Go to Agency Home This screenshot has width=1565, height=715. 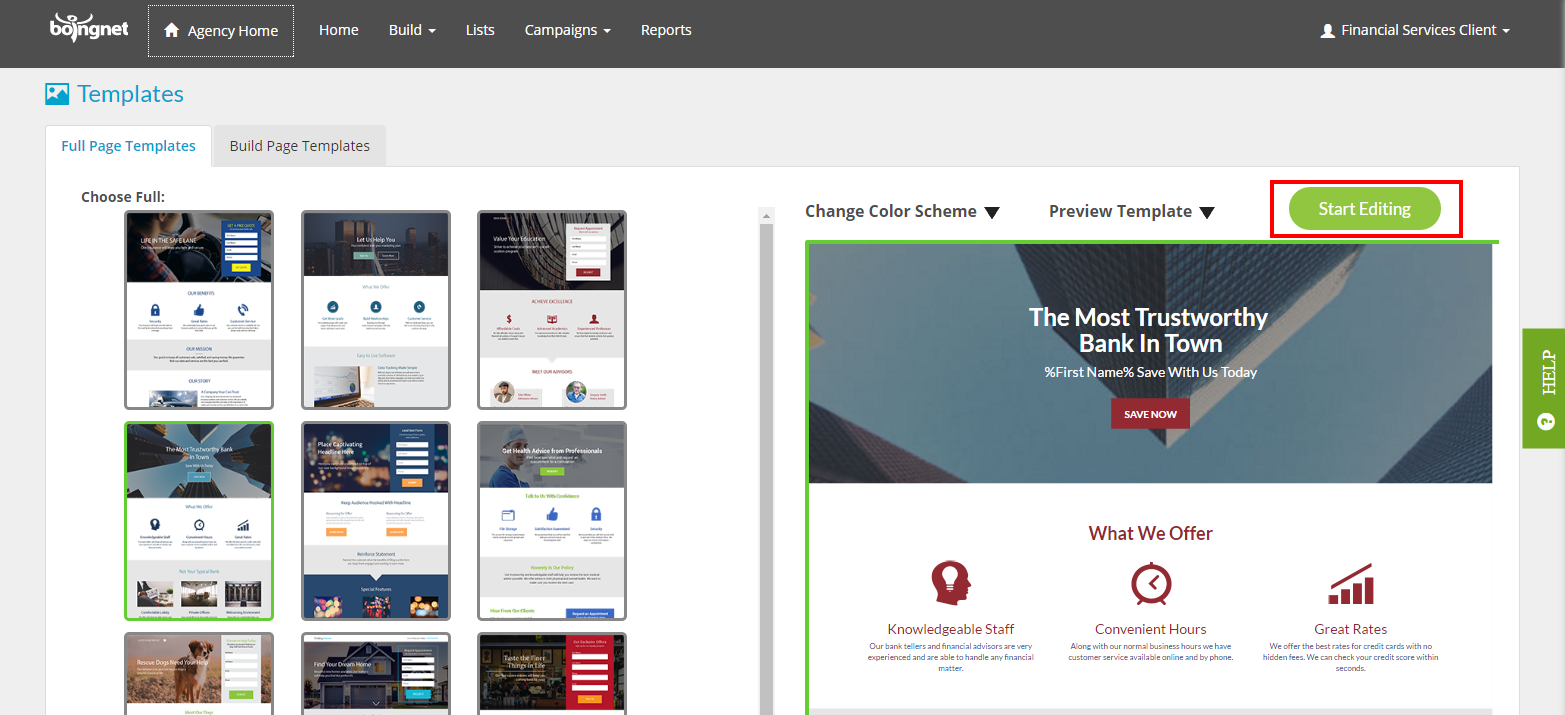click(x=221, y=31)
